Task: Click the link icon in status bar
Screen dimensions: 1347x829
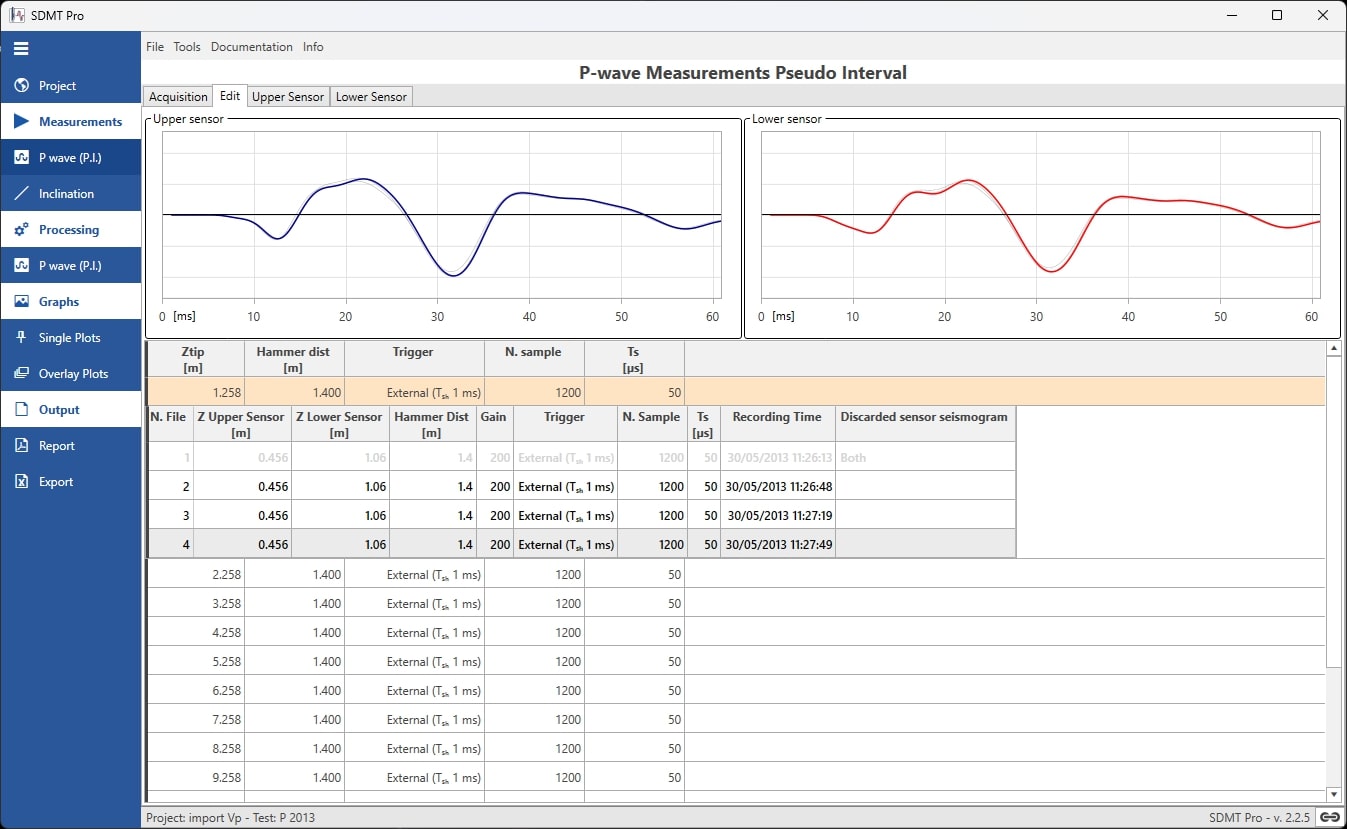Action: (x=1330, y=817)
